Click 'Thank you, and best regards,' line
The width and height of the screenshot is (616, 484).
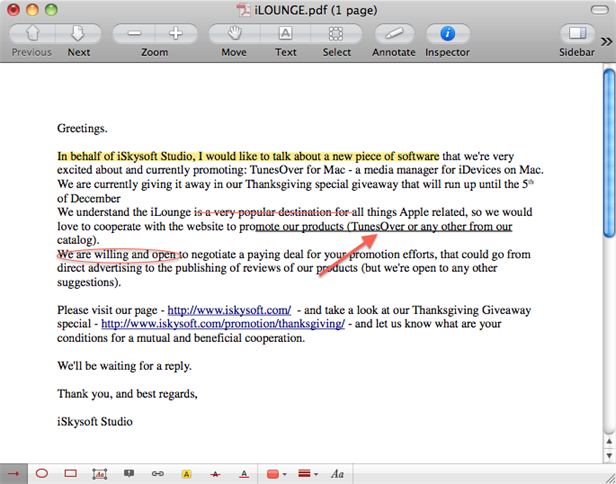(x=127, y=394)
